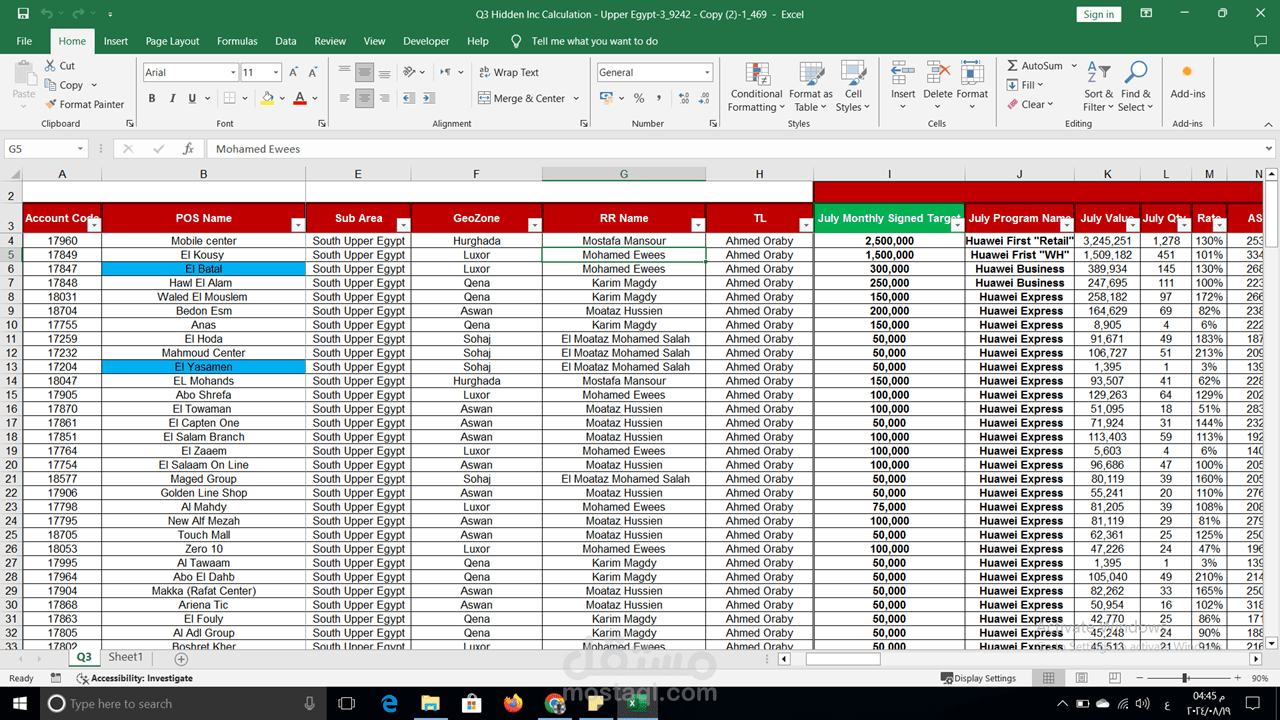
Task: Click AutoSum button
Action: click(1035, 66)
